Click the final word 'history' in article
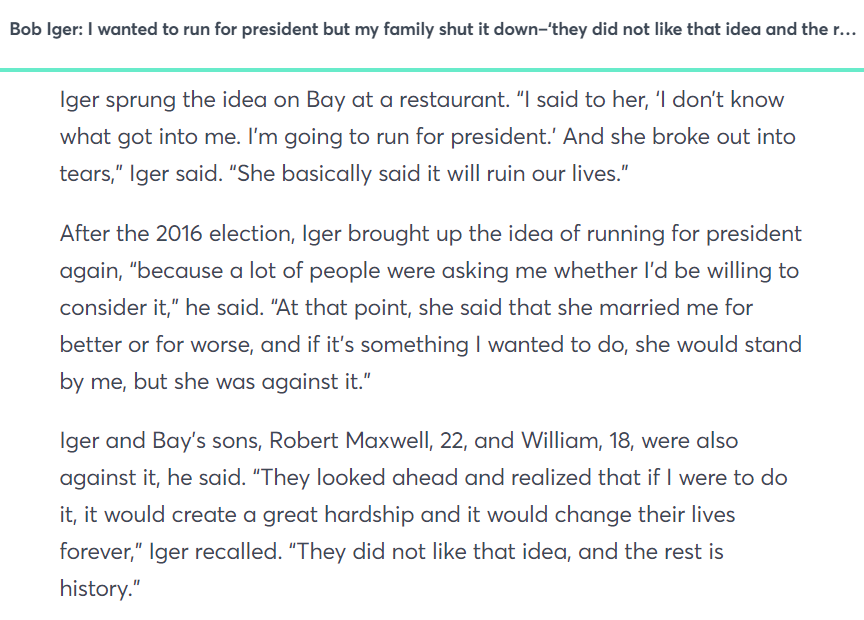The width and height of the screenshot is (864, 620). click(x=94, y=589)
